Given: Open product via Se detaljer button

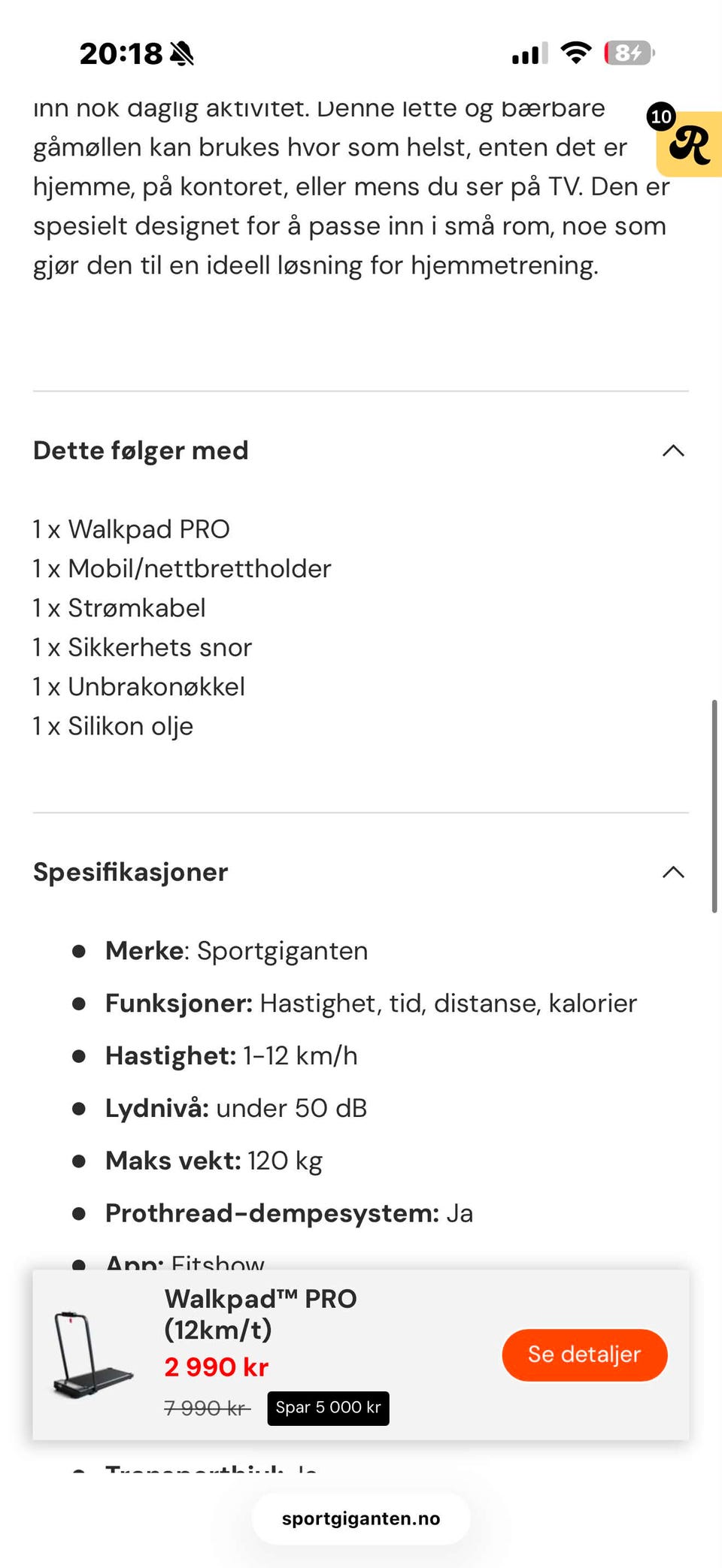Looking at the screenshot, I should tap(584, 1355).
